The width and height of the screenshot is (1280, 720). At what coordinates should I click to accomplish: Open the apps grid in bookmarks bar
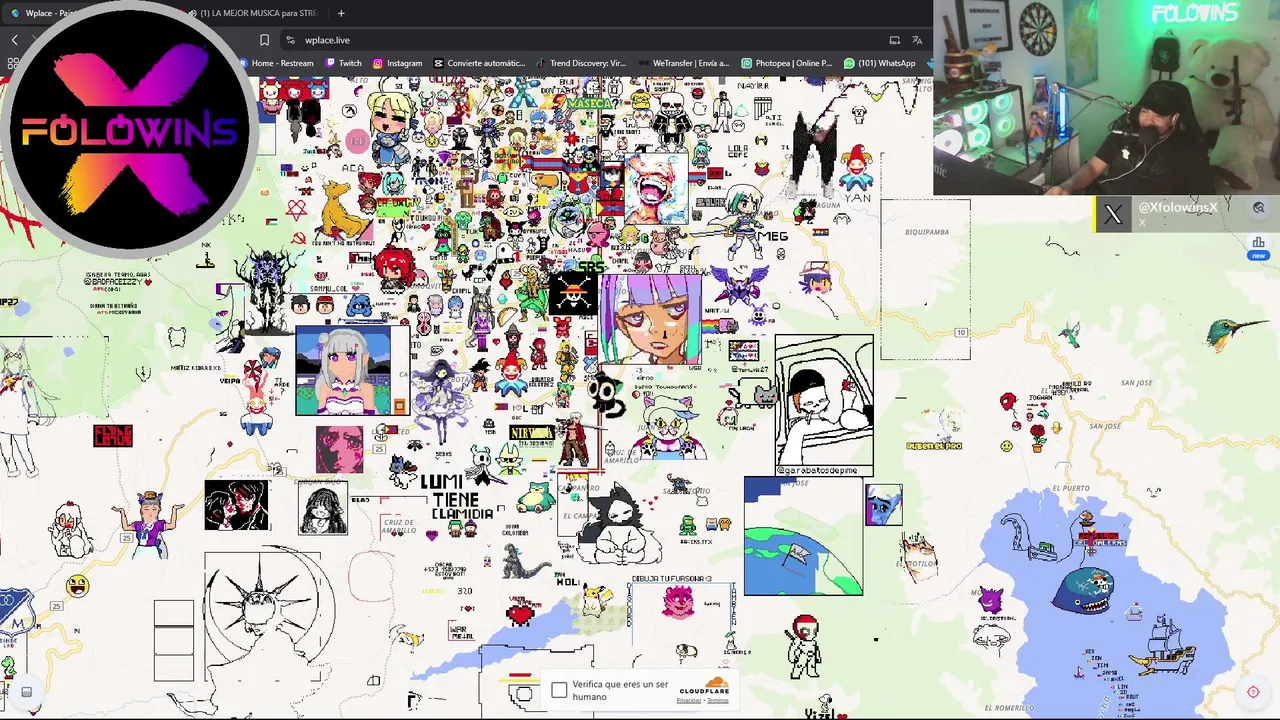(12, 63)
